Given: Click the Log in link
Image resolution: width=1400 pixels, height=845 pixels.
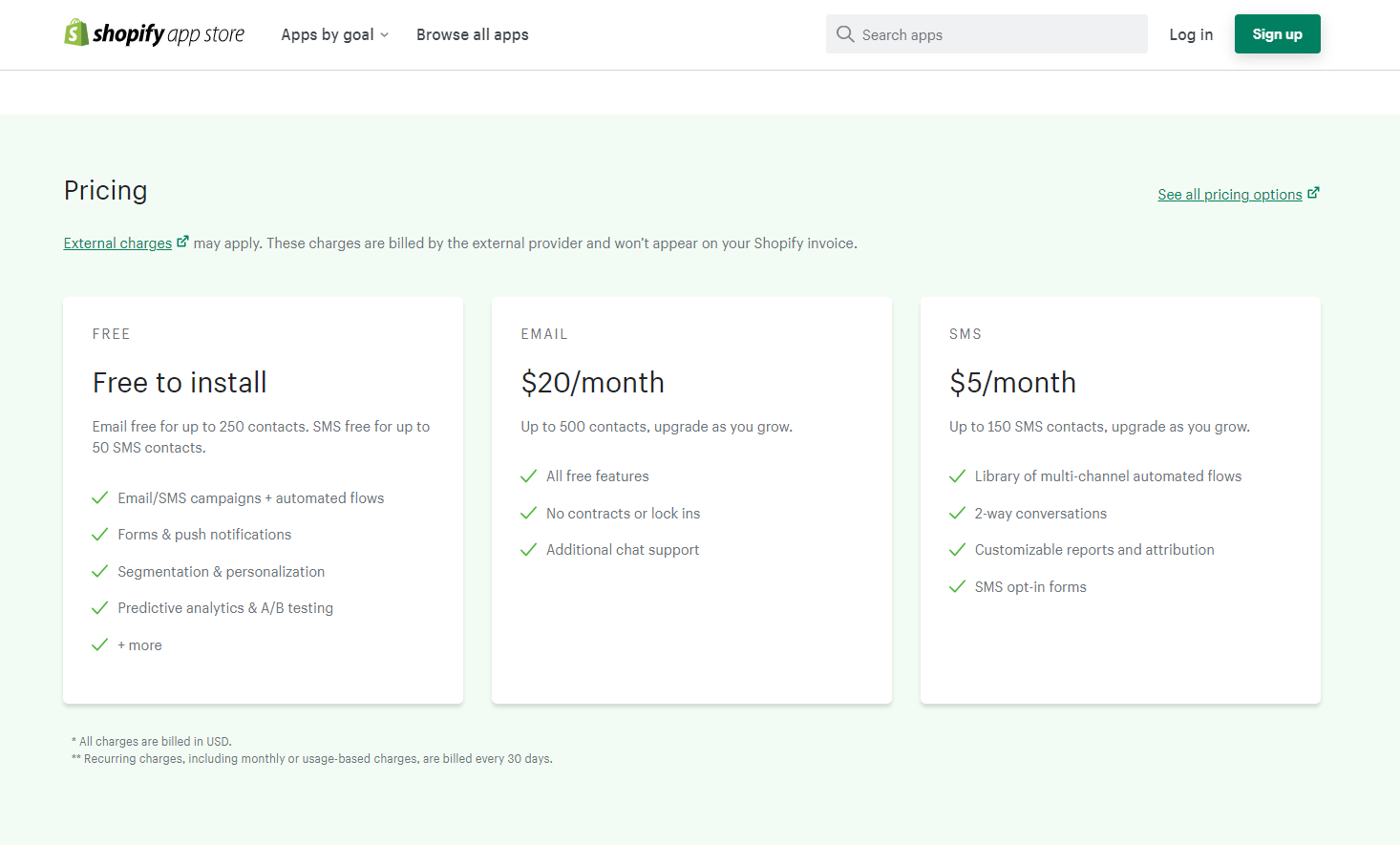Looking at the screenshot, I should [1191, 34].
